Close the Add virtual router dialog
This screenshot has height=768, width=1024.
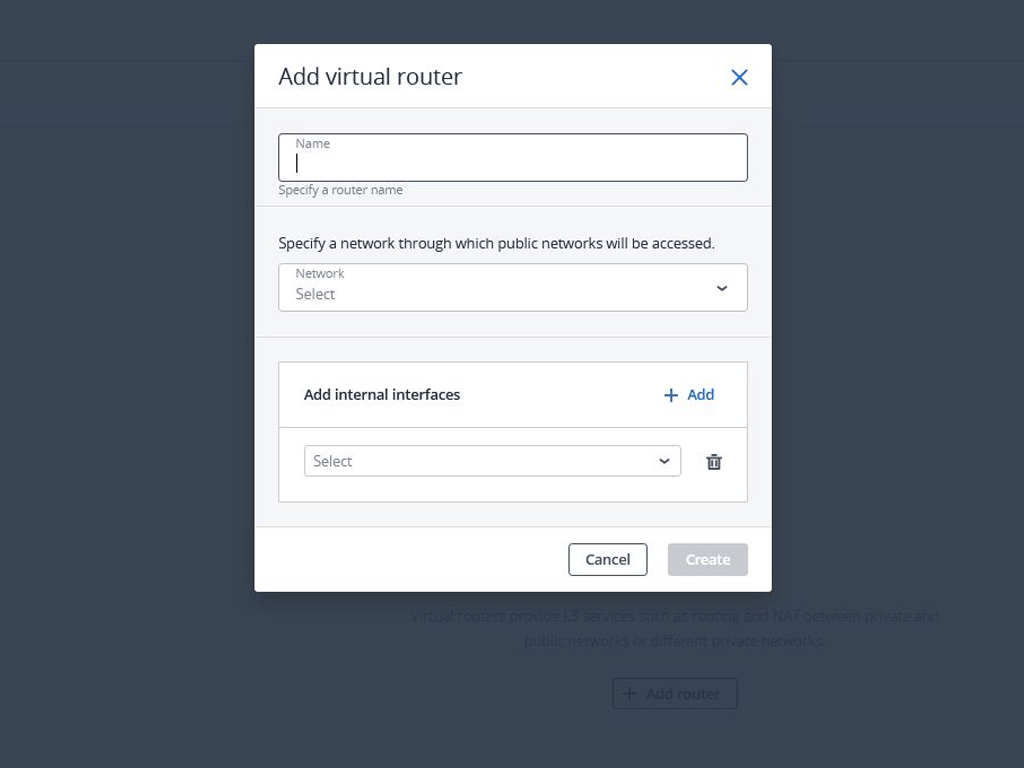point(739,77)
